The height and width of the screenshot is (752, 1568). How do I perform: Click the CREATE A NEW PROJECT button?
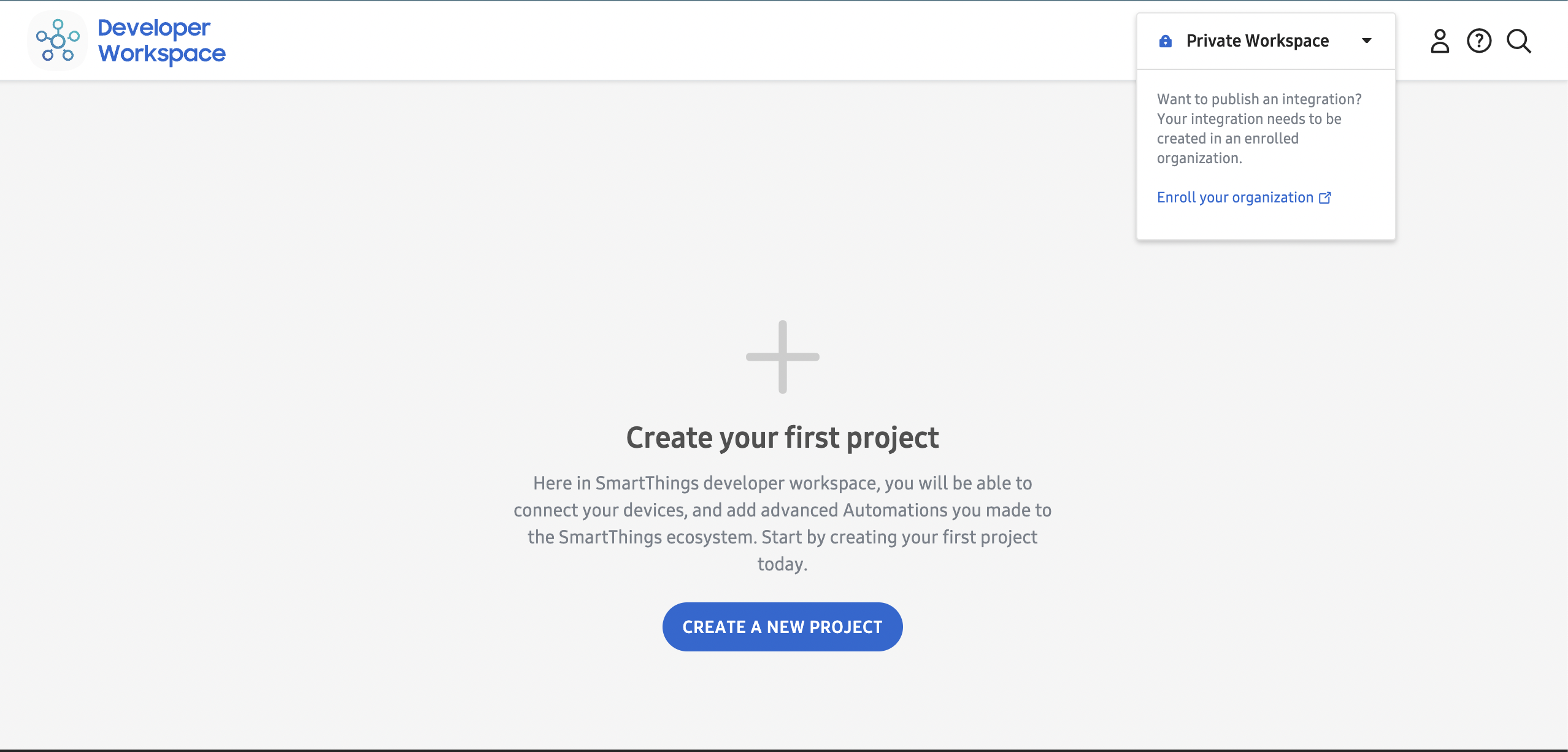783,627
